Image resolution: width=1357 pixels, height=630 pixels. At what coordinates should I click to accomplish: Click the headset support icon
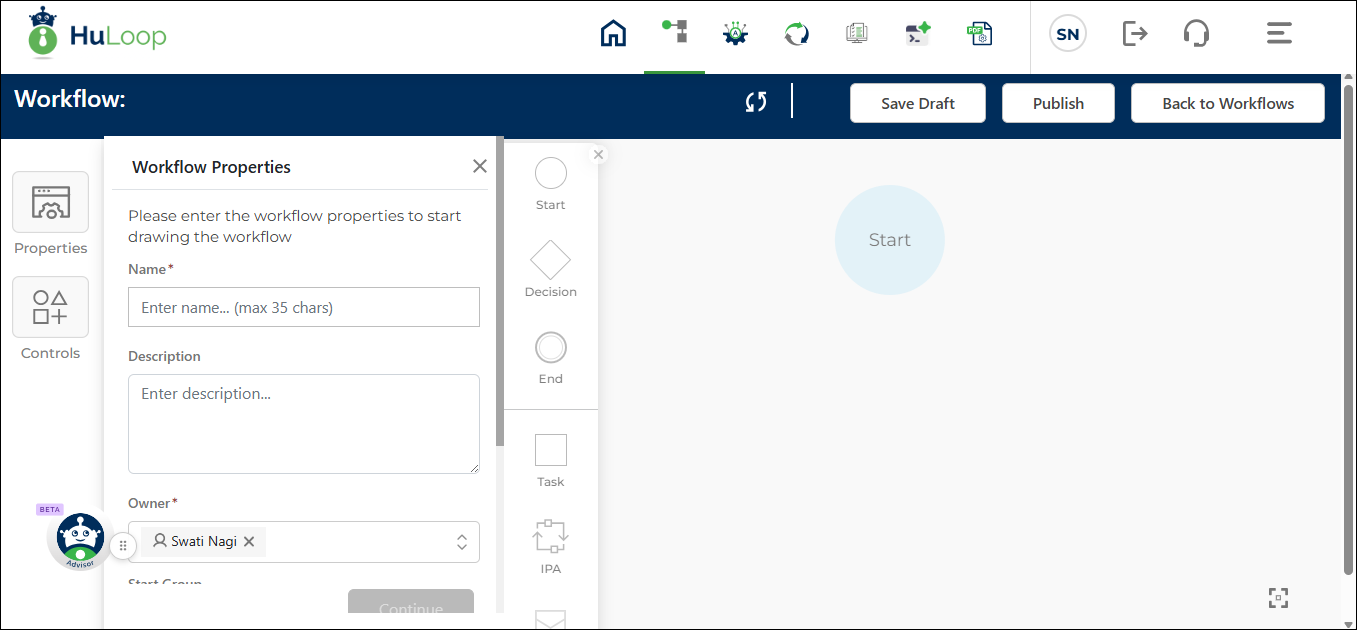pyautogui.click(x=1196, y=34)
